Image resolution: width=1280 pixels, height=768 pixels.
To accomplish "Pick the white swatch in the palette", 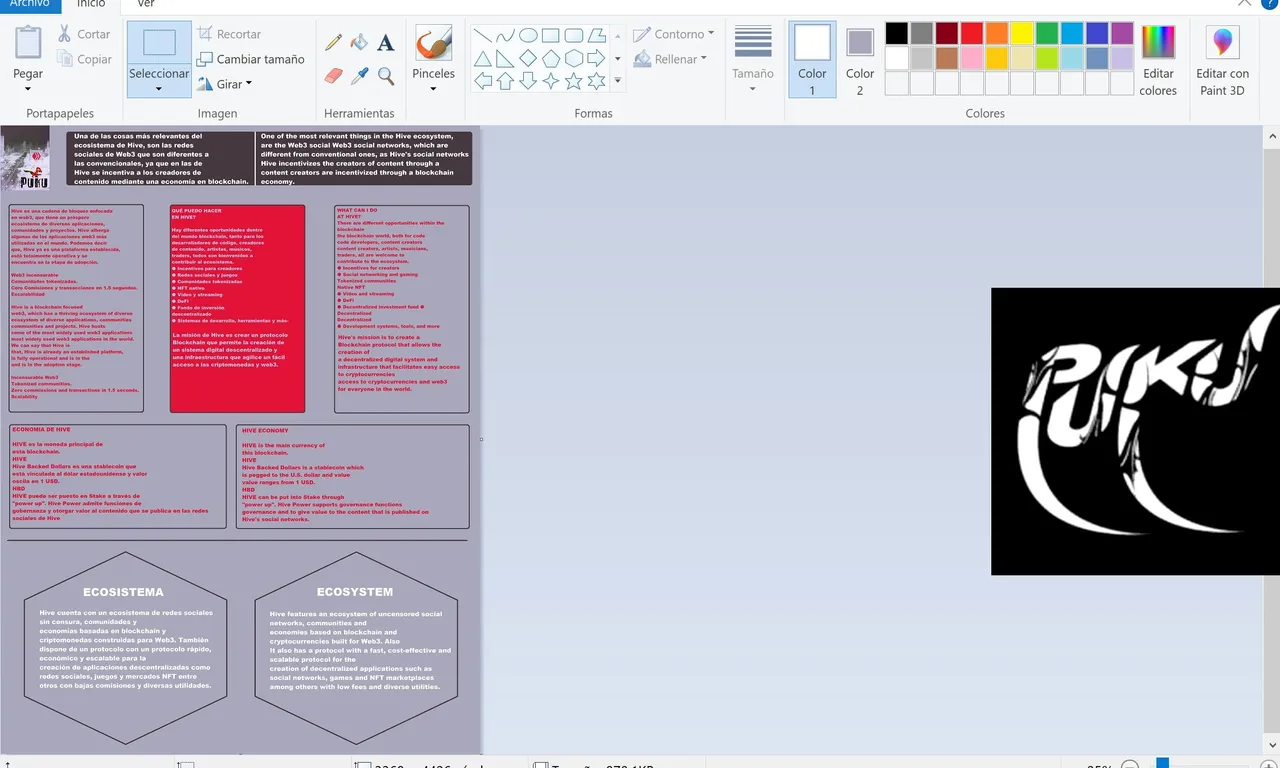I will [896, 58].
